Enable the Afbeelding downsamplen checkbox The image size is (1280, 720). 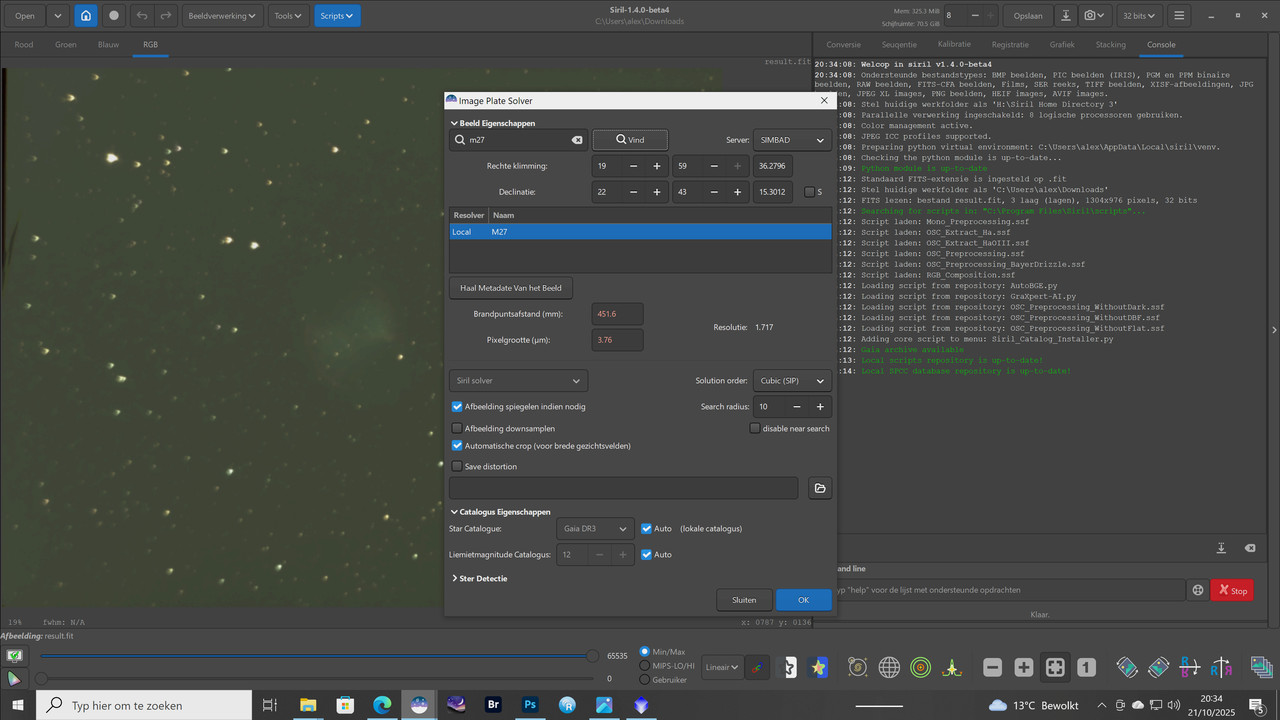pyautogui.click(x=457, y=428)
